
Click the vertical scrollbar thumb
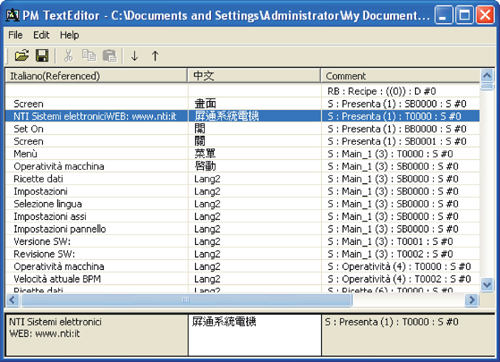tap(487, 87)
